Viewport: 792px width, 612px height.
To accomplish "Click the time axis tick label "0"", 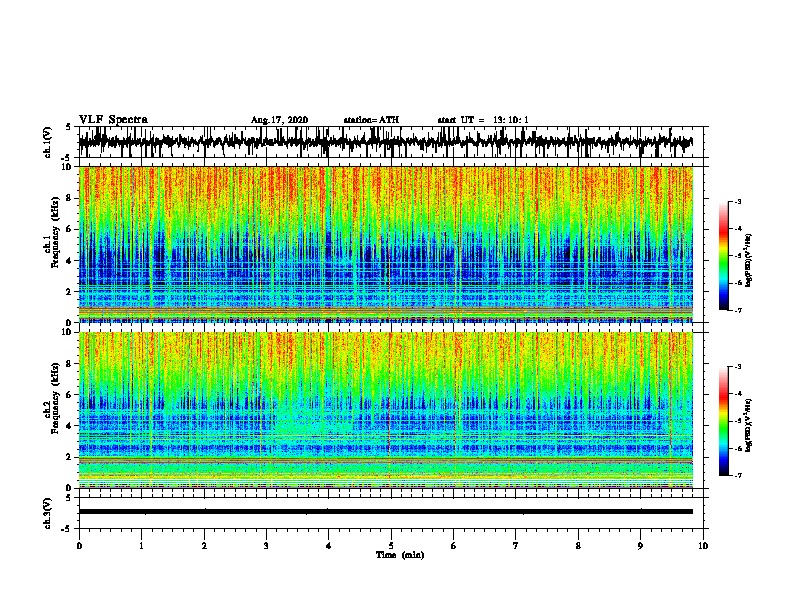I will [79, 546].
